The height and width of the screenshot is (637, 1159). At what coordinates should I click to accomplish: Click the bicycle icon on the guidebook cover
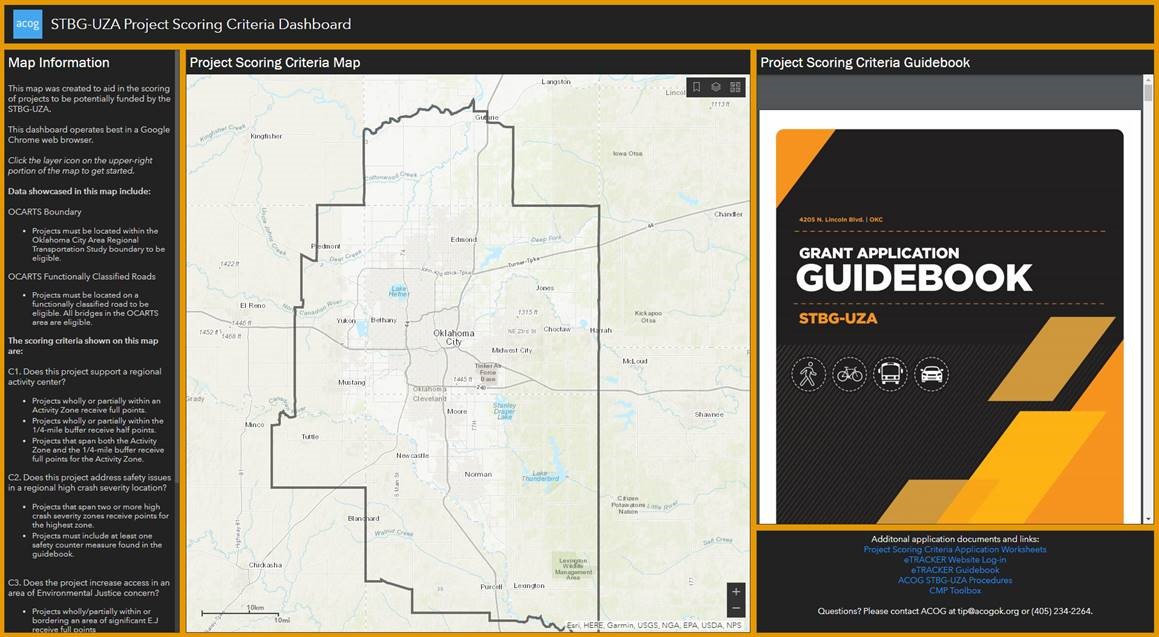(x=849, y=374)
